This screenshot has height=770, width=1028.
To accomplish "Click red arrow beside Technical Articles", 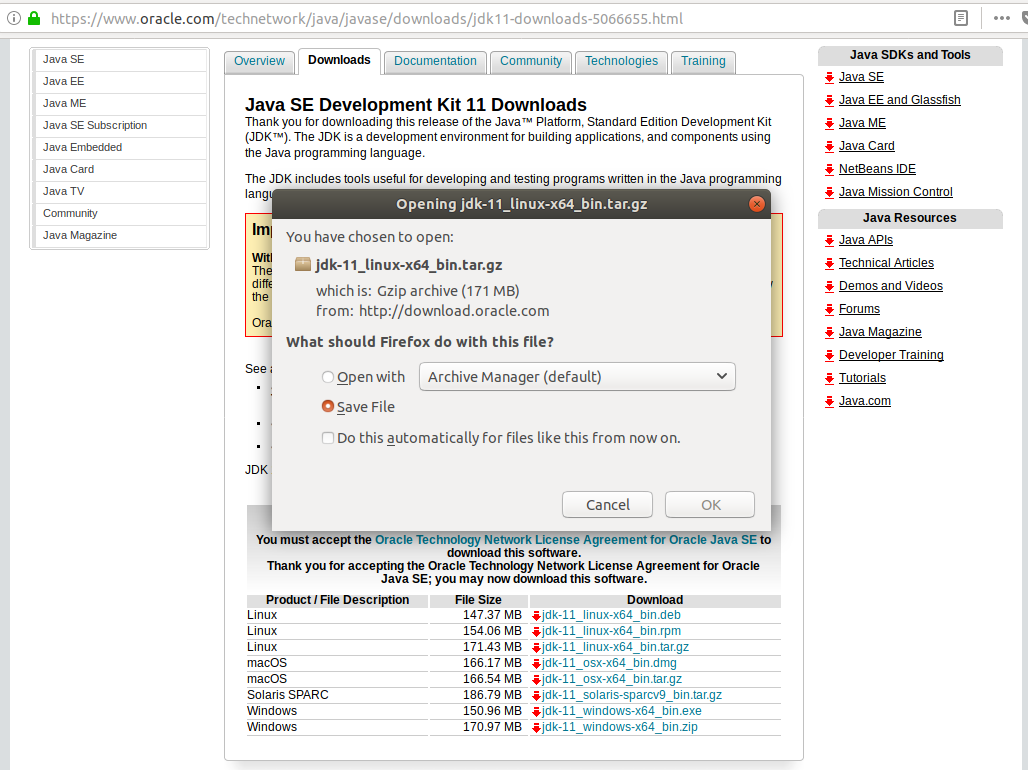I will pos(829,264).
